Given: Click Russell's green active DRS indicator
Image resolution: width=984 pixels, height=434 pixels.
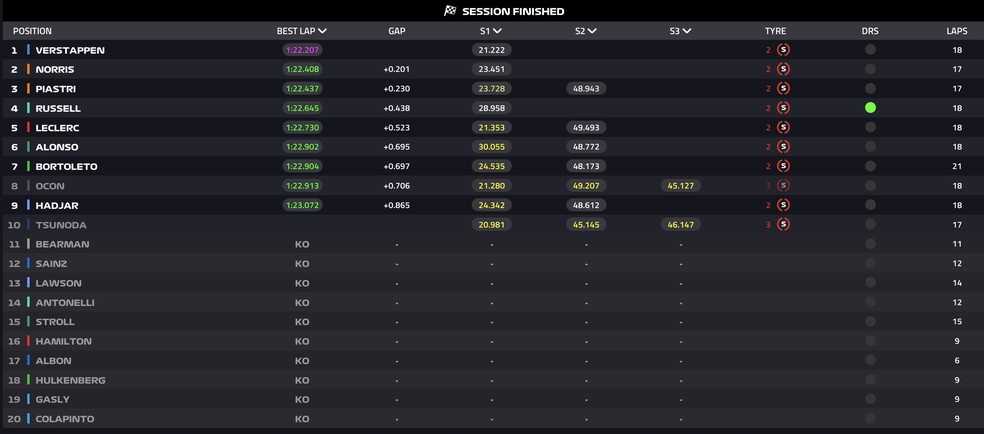Looking at the screenshot, I should point(870,108).
